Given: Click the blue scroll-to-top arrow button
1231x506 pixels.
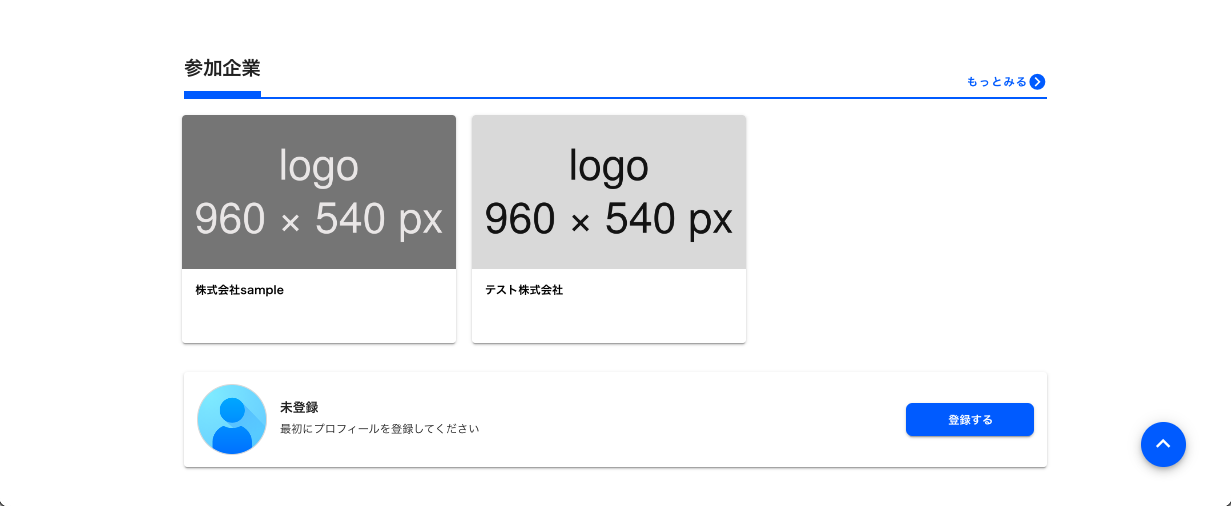Looking at the screenshot, I should pyautogui.click(x=1163, y=444).
